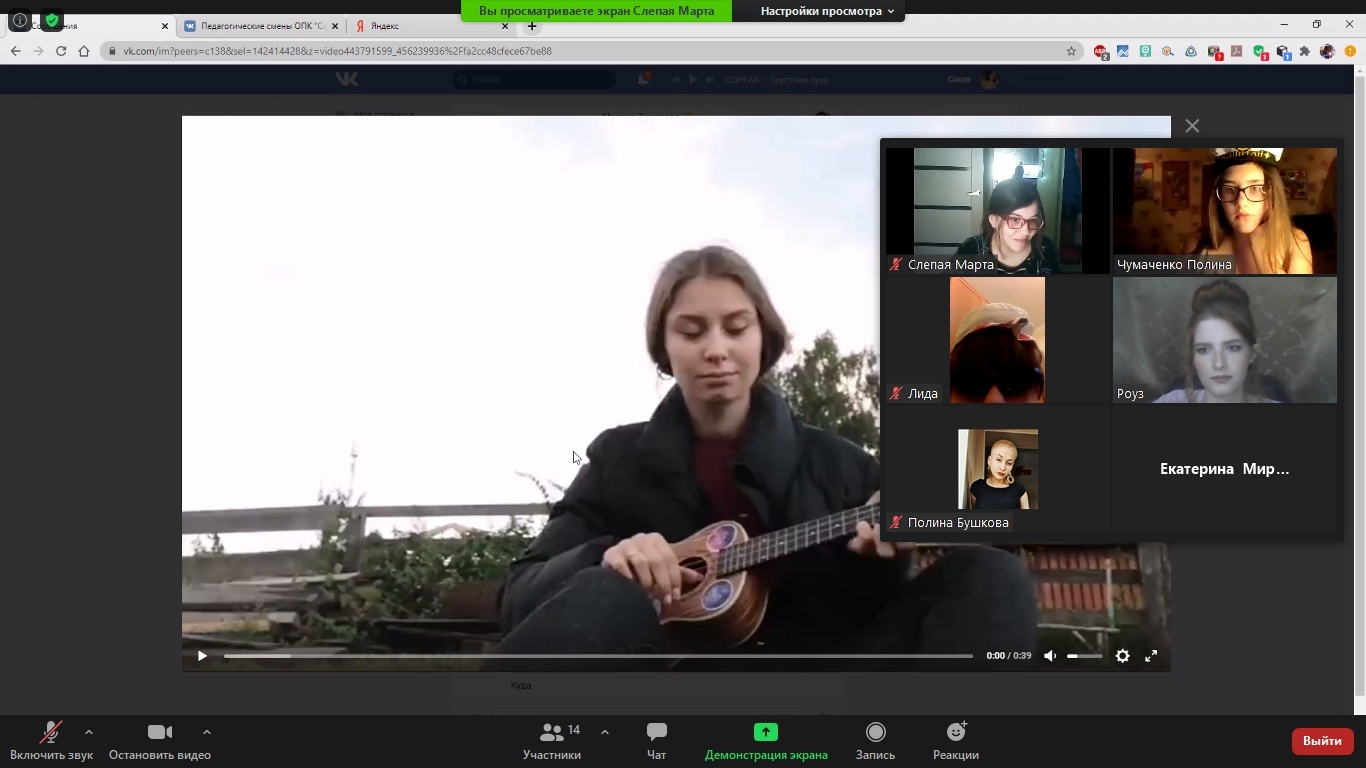The height and width of the screenshot is (768, 1366).
Task: Play the ukulele video
Action: [202, 656]
